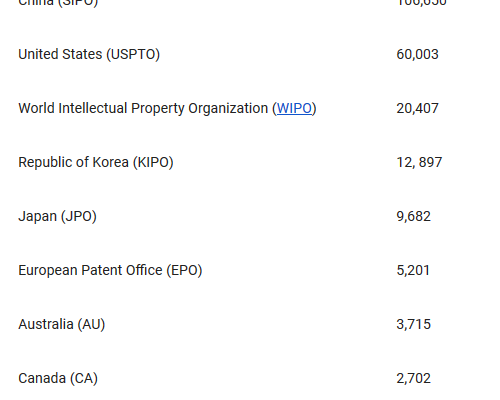500x400 pixels.
Task: Click the word Organization before the WIPO link
Action: coord(228,108)
